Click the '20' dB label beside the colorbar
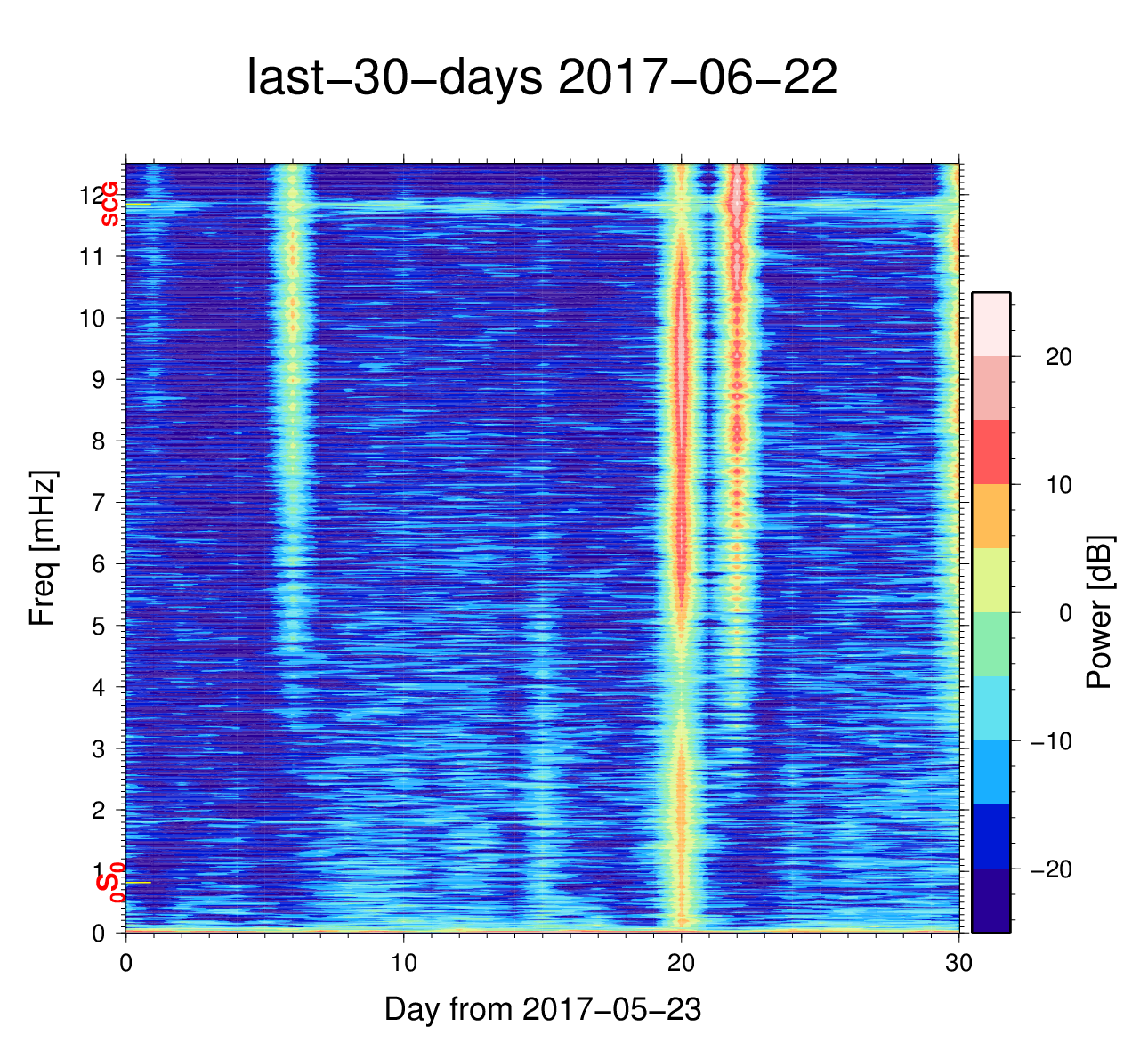 [x=1058, y=357]
